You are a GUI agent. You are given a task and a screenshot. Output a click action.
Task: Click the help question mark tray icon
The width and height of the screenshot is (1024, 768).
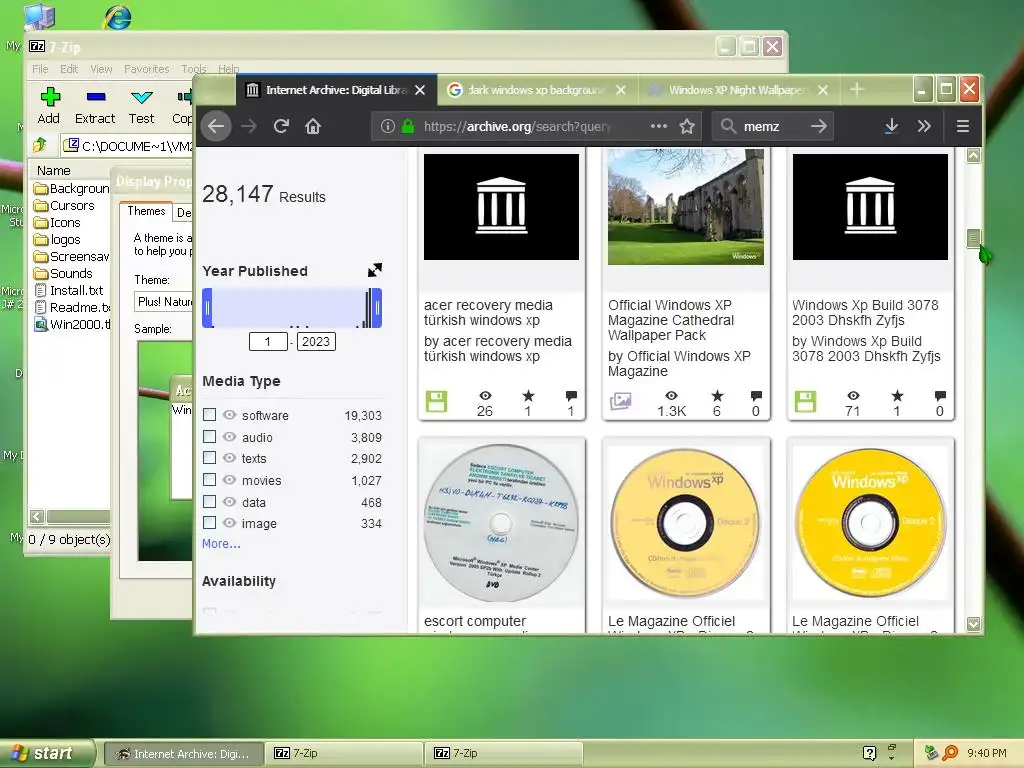coord(869,753)
